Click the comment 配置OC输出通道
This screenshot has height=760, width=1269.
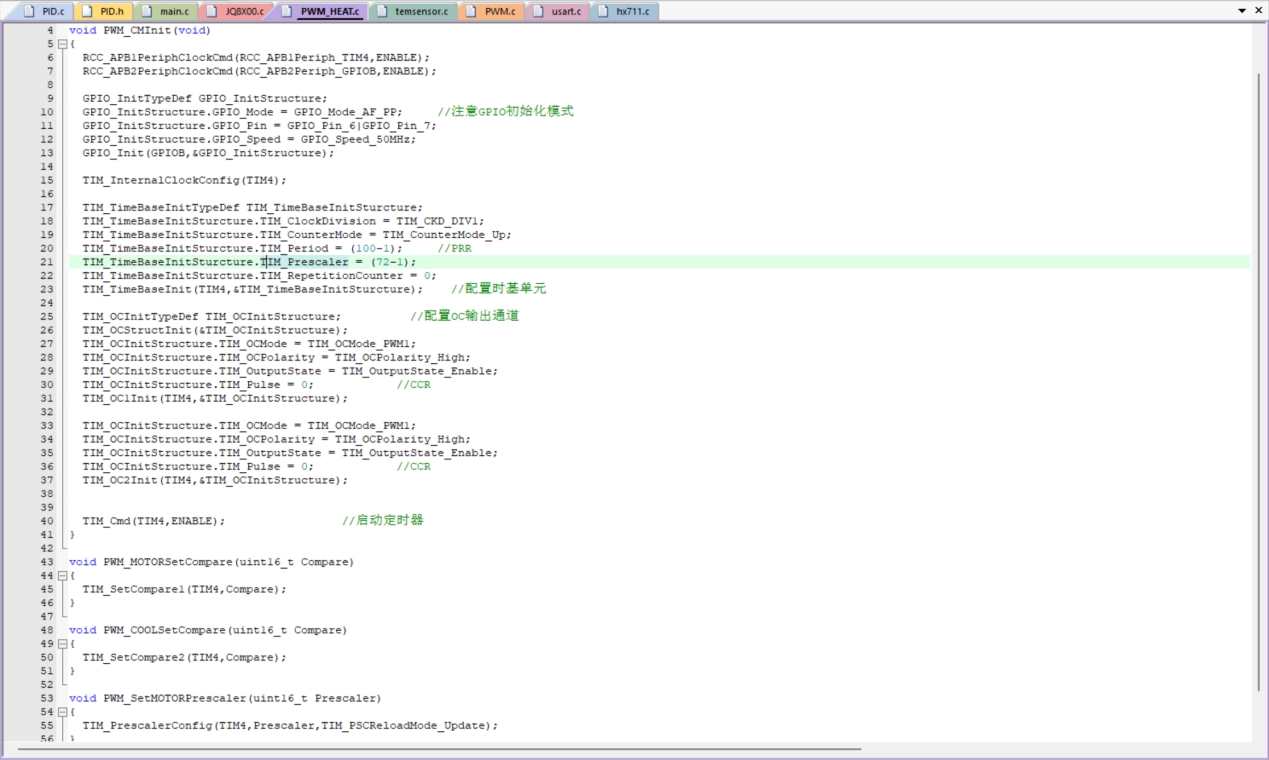464,316
